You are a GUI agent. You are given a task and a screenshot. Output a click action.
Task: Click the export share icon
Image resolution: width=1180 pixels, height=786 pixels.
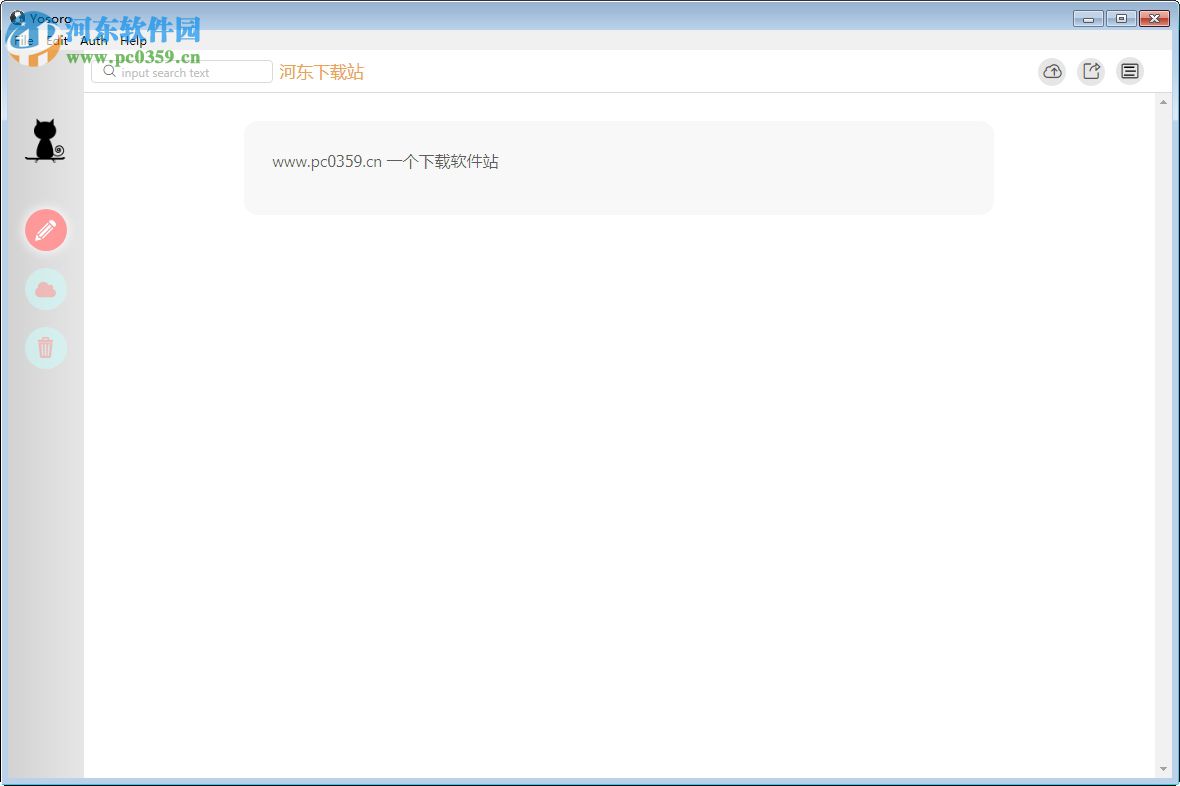(1091, 72)
